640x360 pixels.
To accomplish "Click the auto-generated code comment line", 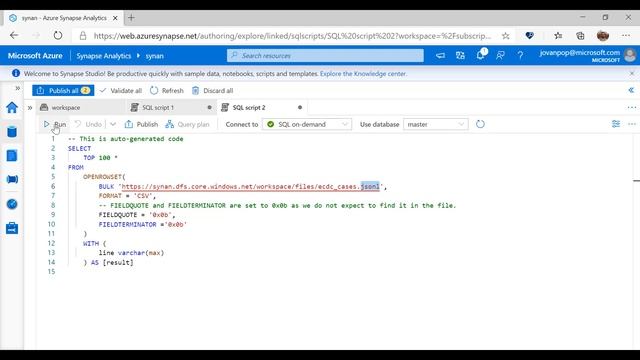I will tap(126, 139).
